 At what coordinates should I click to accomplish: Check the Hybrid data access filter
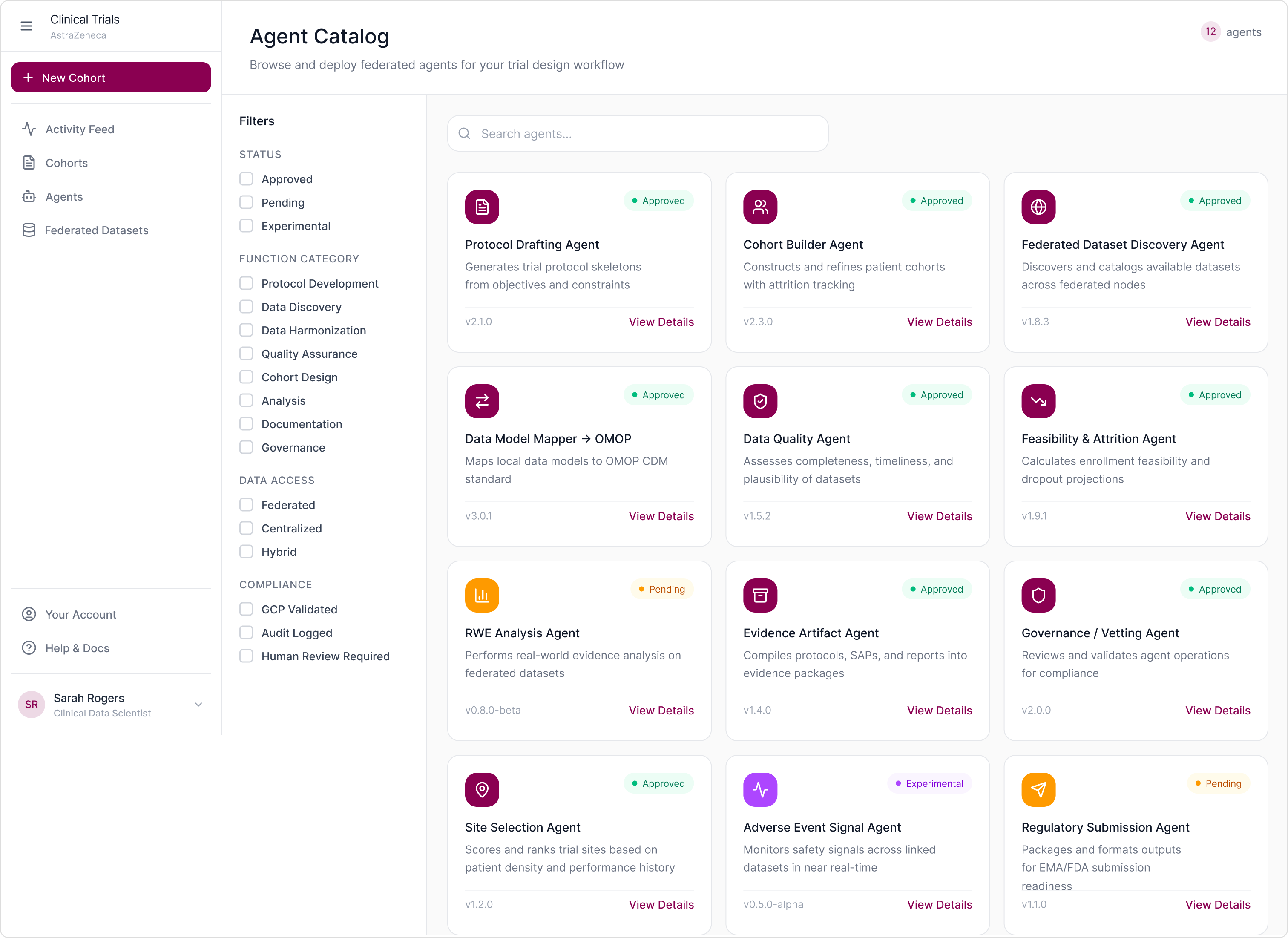[x=246, y=551]
